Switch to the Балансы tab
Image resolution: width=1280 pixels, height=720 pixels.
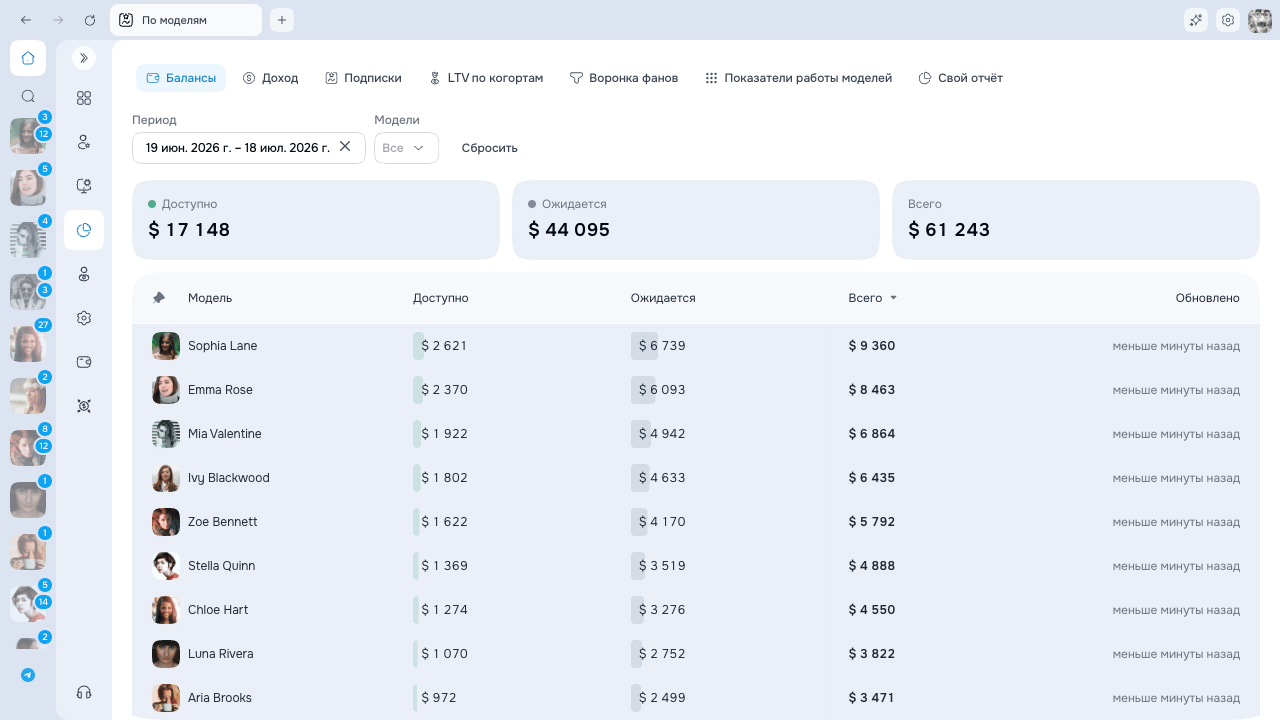coord(181,78)
